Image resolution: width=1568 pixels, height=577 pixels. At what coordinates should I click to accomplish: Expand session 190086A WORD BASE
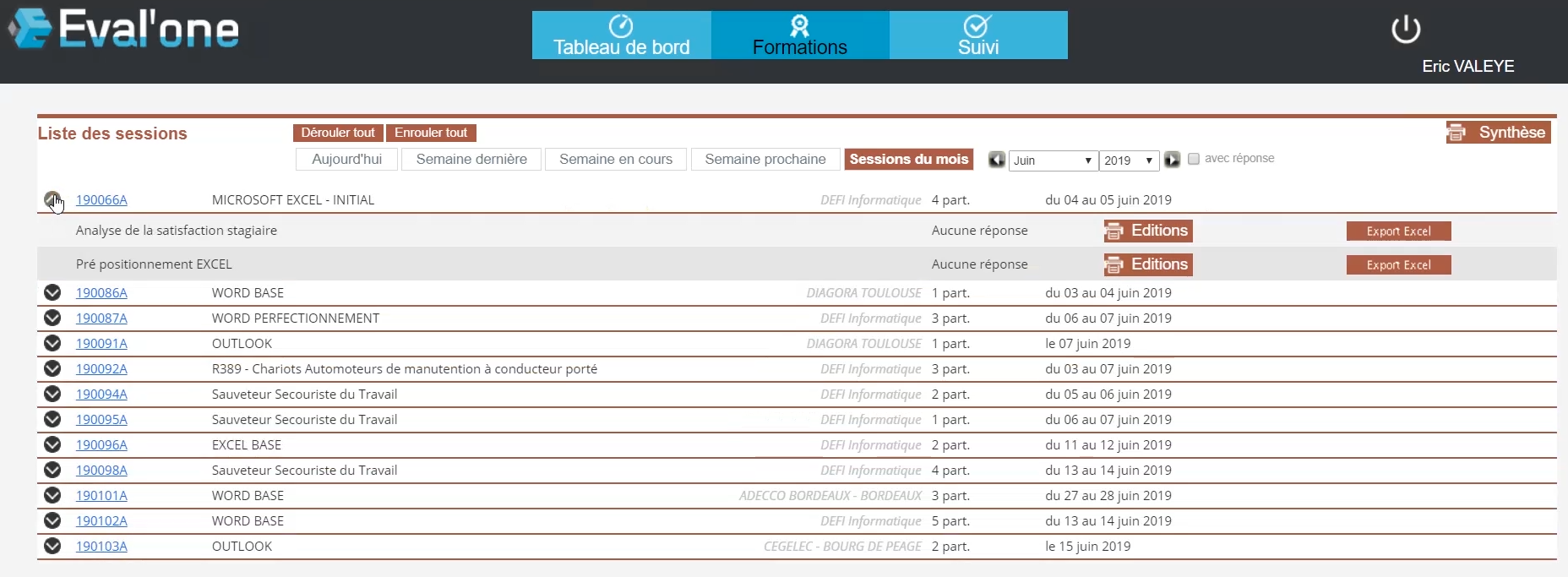coord(52,293)
